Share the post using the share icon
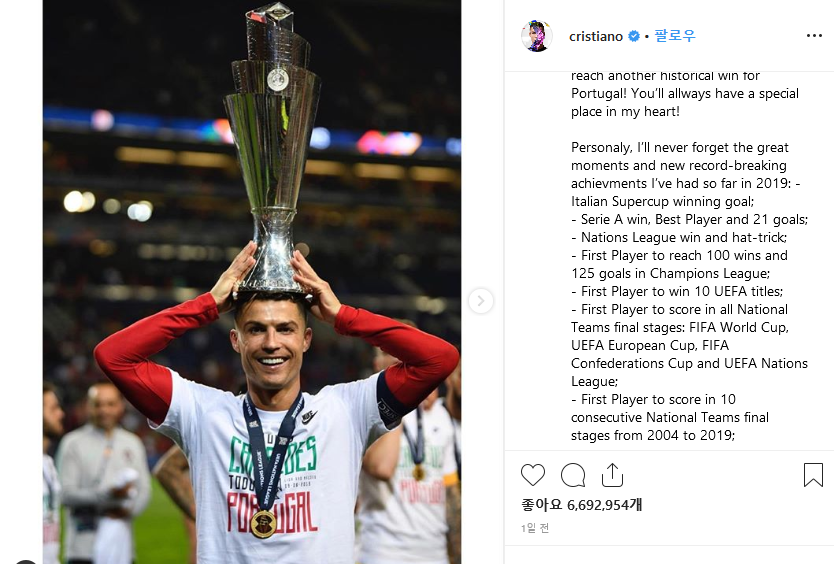The image size is (834, 564). tap(612, 475)
